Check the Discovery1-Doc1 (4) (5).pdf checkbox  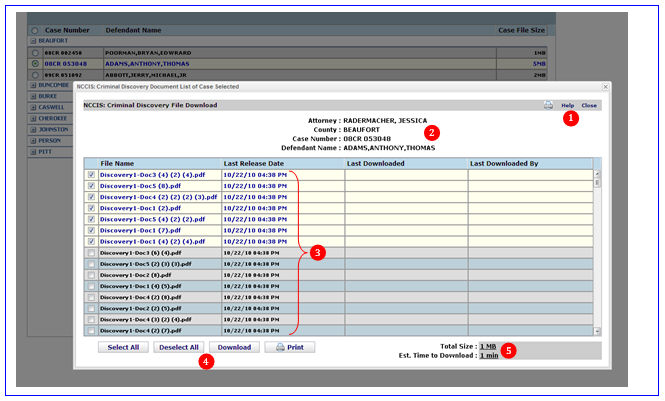tap(91, 287)
